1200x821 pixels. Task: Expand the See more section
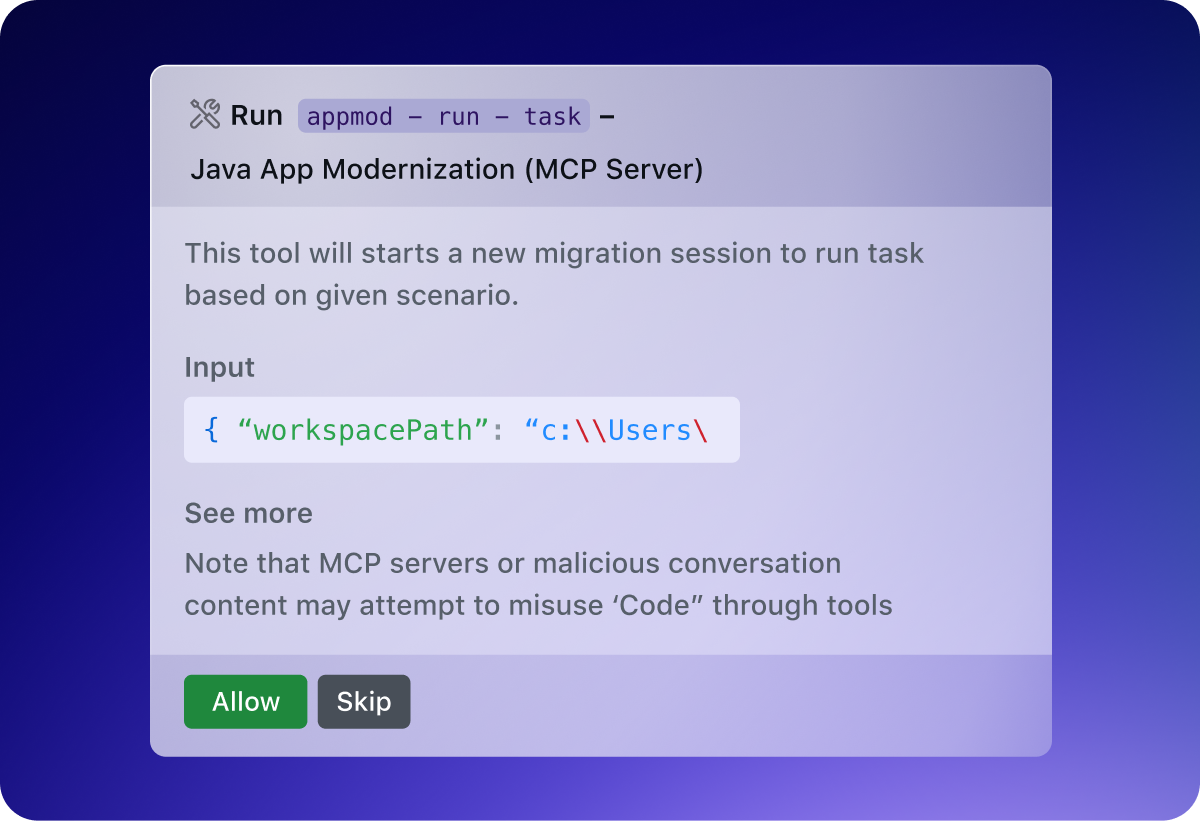[x=248, y=513]
